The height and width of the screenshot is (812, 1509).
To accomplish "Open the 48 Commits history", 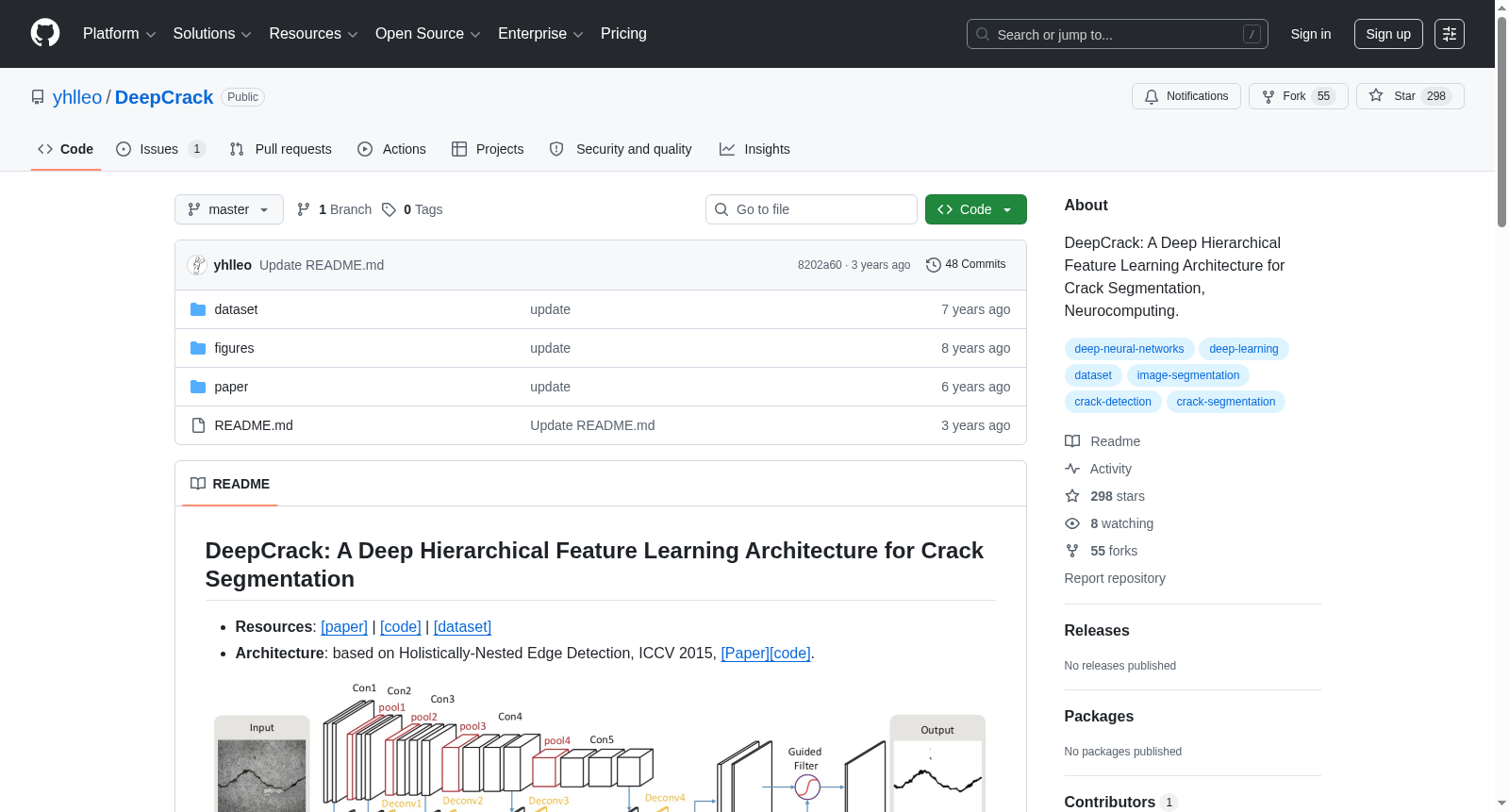I will click(966, 265).
